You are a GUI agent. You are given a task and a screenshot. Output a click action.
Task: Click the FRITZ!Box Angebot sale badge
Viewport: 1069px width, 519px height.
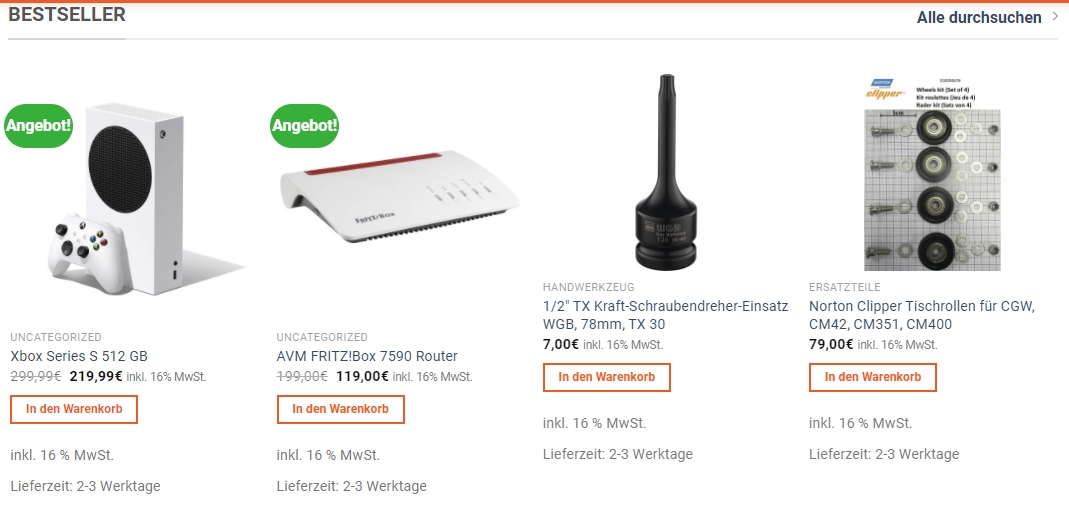click(304, 125)
